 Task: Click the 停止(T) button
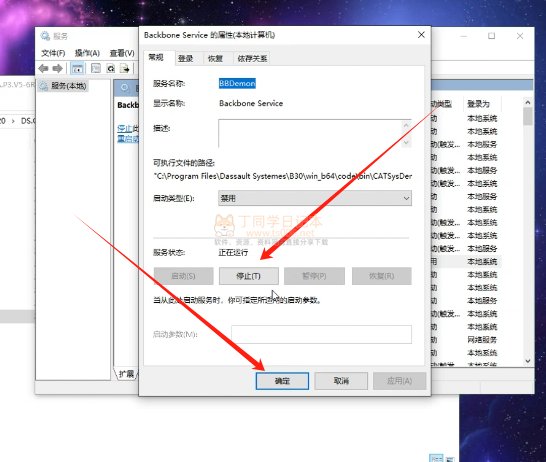(x=249, y=276)
